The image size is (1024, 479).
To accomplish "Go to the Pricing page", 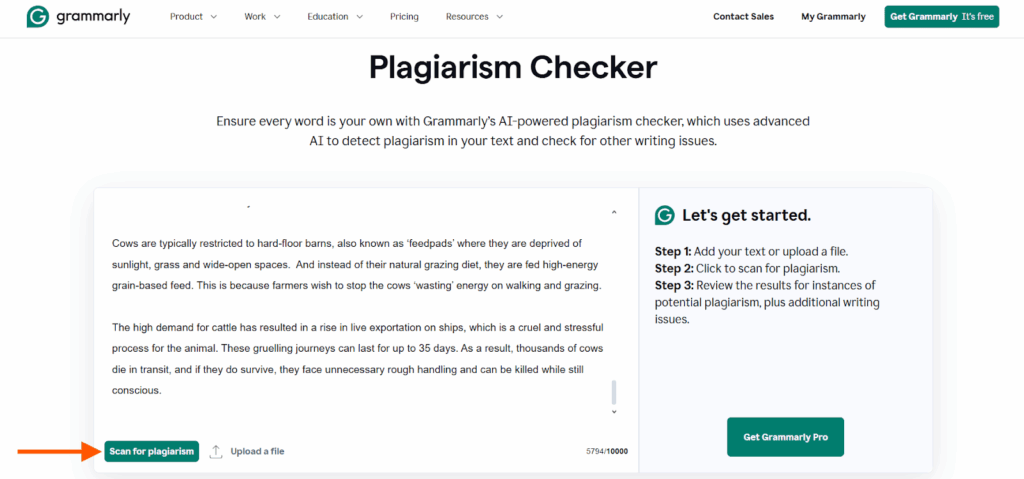I will (404, 17).
